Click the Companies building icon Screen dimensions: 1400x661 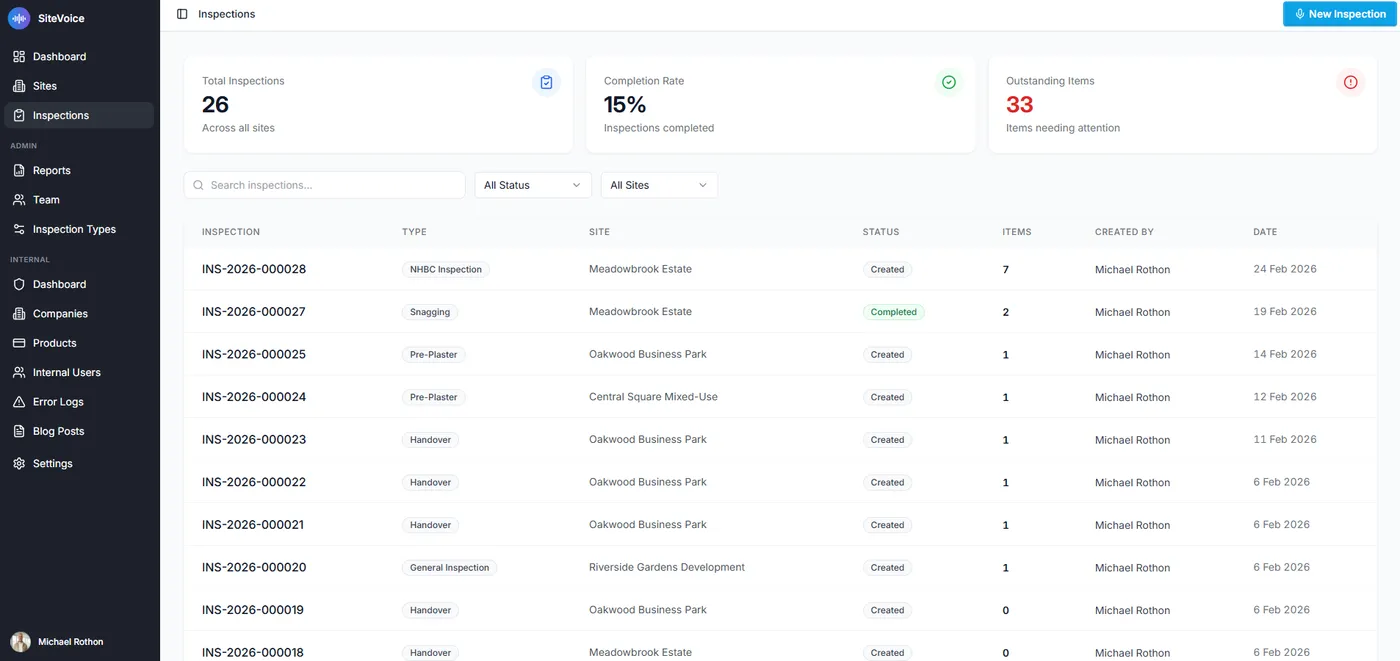(x=19, y=314)
